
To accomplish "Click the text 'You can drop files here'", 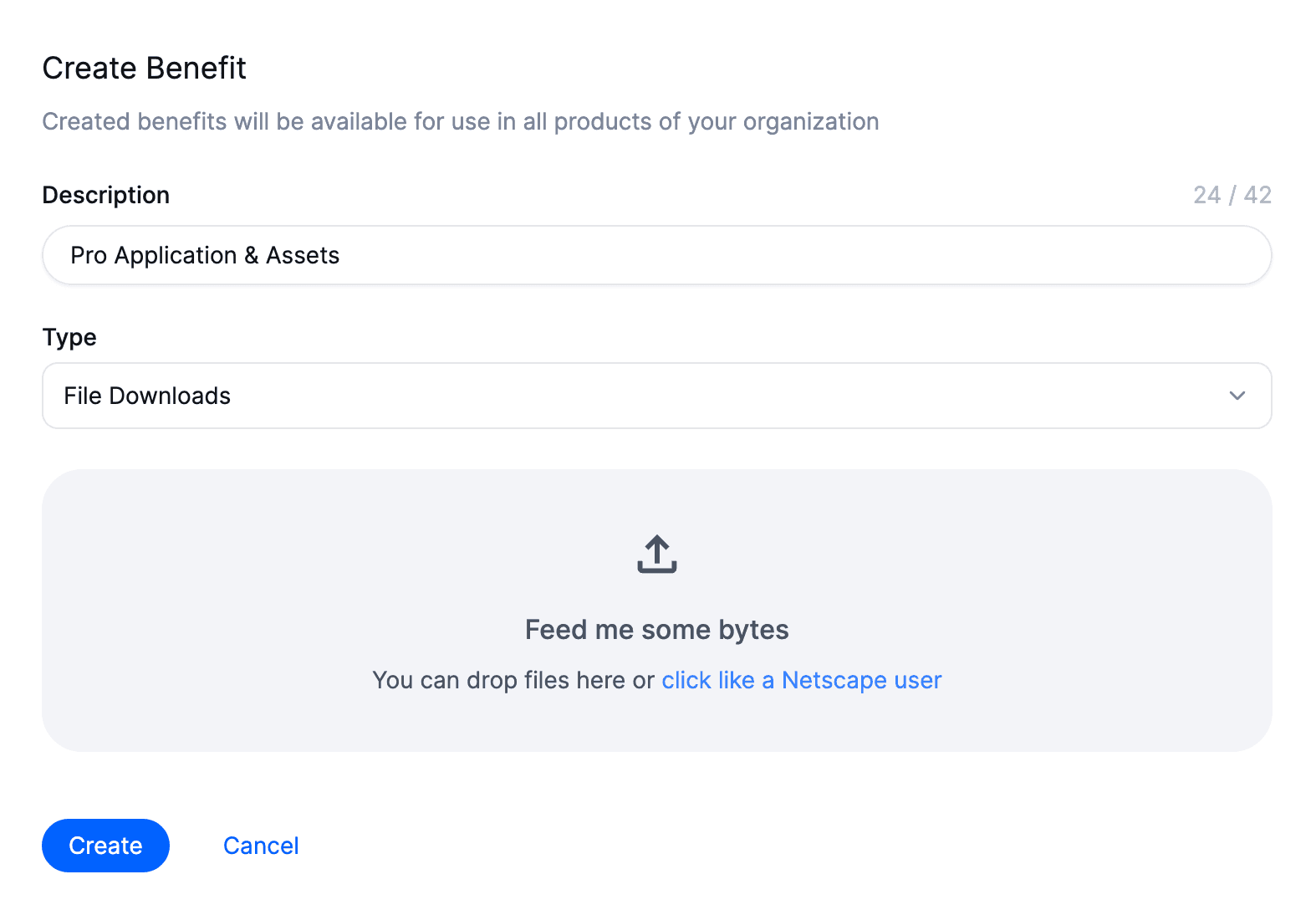I will click(513, 680).
